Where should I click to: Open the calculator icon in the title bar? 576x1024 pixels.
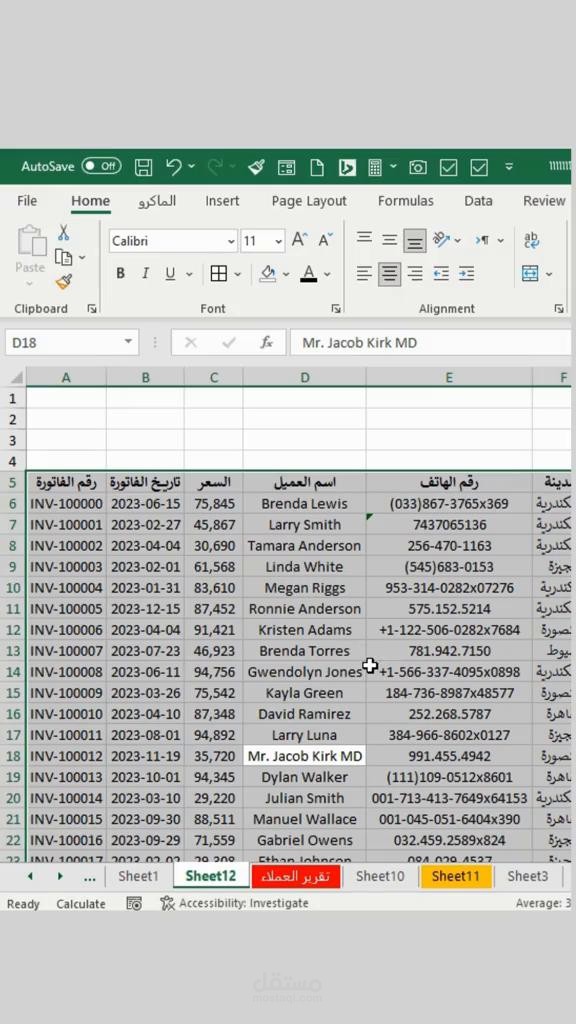(375, 167)
